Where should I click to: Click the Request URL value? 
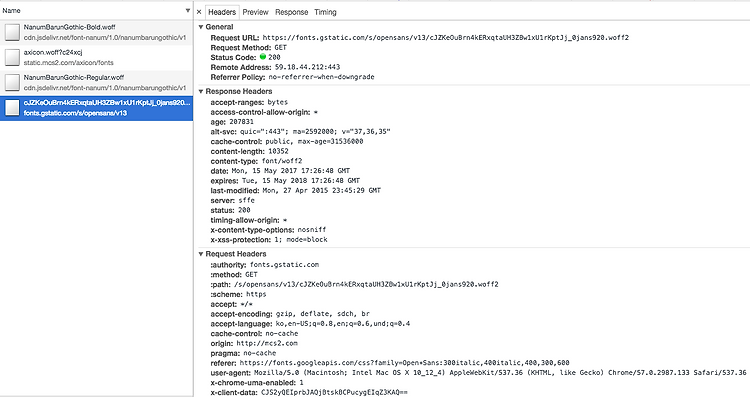[x=446, y=37]
